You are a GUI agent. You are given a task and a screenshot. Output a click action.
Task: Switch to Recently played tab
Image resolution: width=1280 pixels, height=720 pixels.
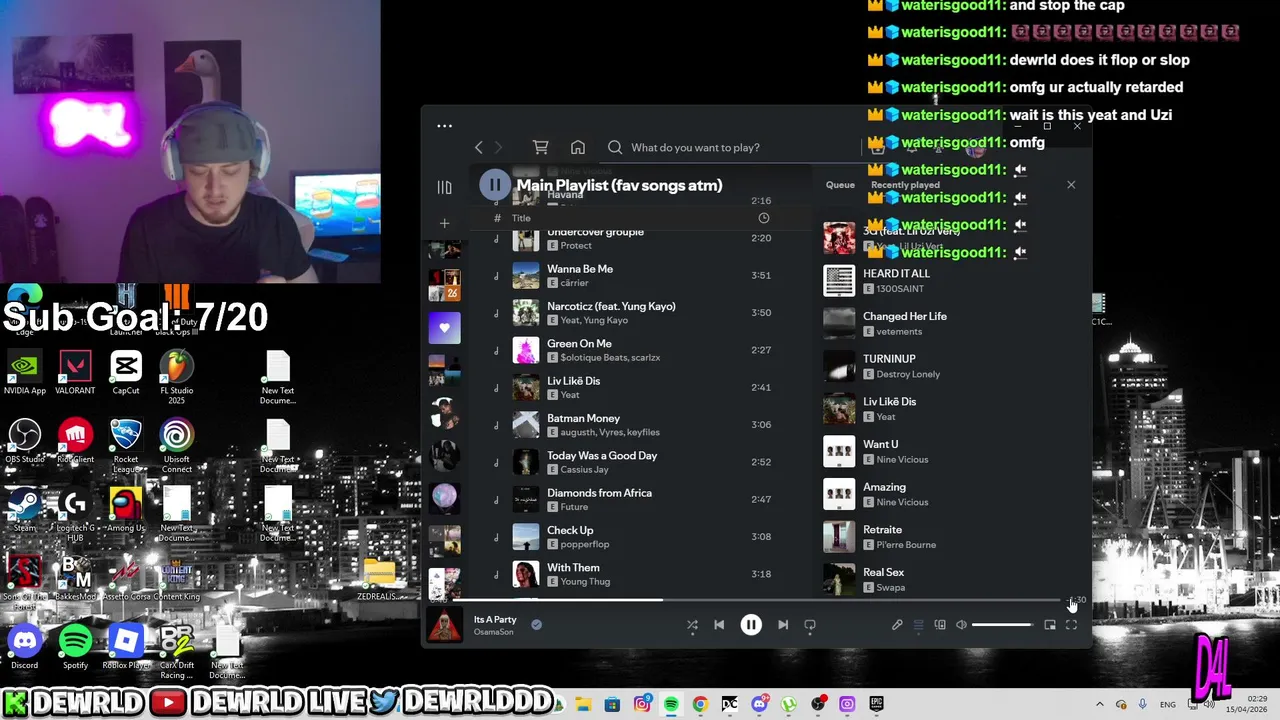coord(905,185)
